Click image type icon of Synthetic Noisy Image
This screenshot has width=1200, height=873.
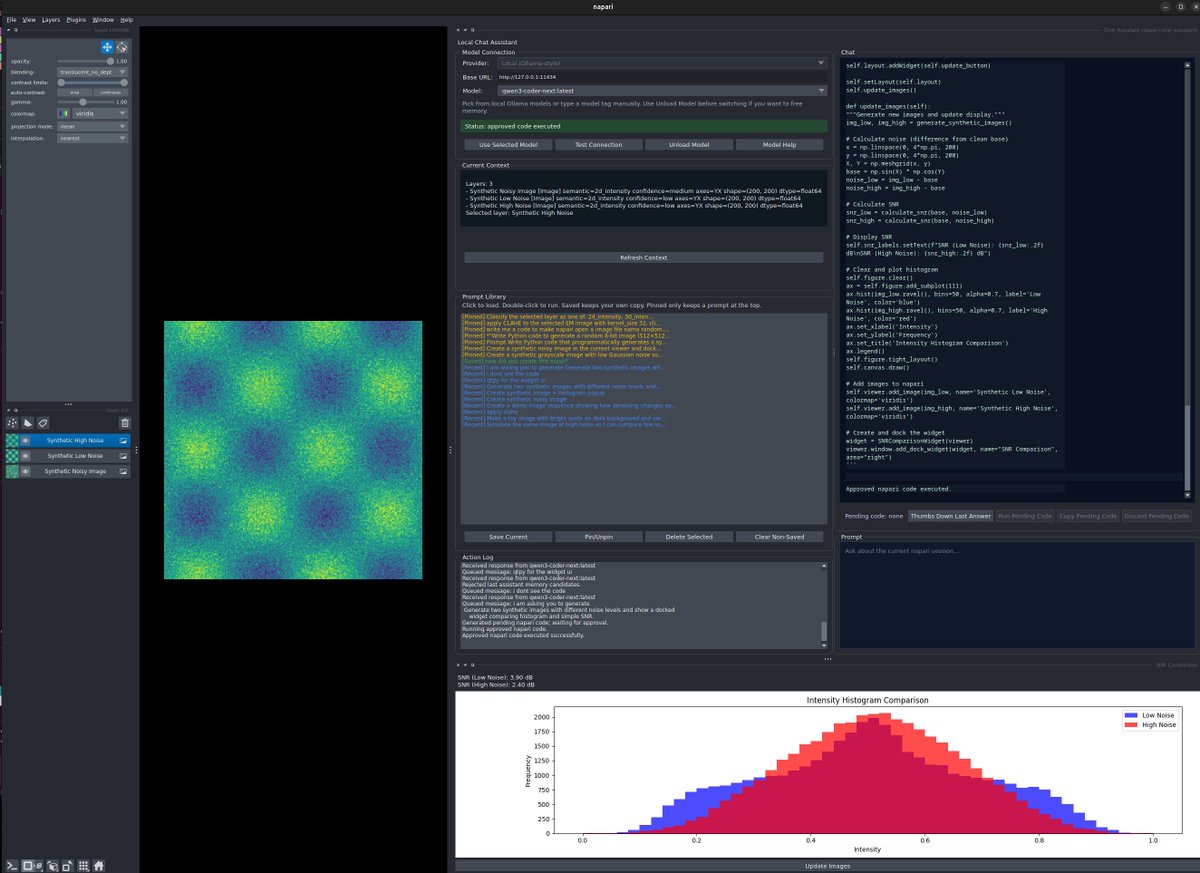coord(124,470)
